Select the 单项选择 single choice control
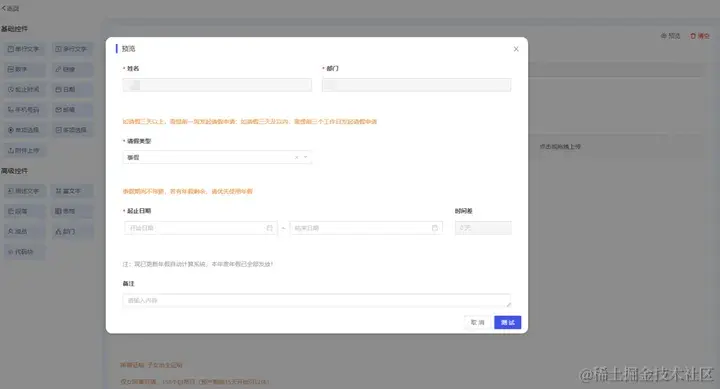This screenshot has height=389, width=720. [x=24, y=130]
